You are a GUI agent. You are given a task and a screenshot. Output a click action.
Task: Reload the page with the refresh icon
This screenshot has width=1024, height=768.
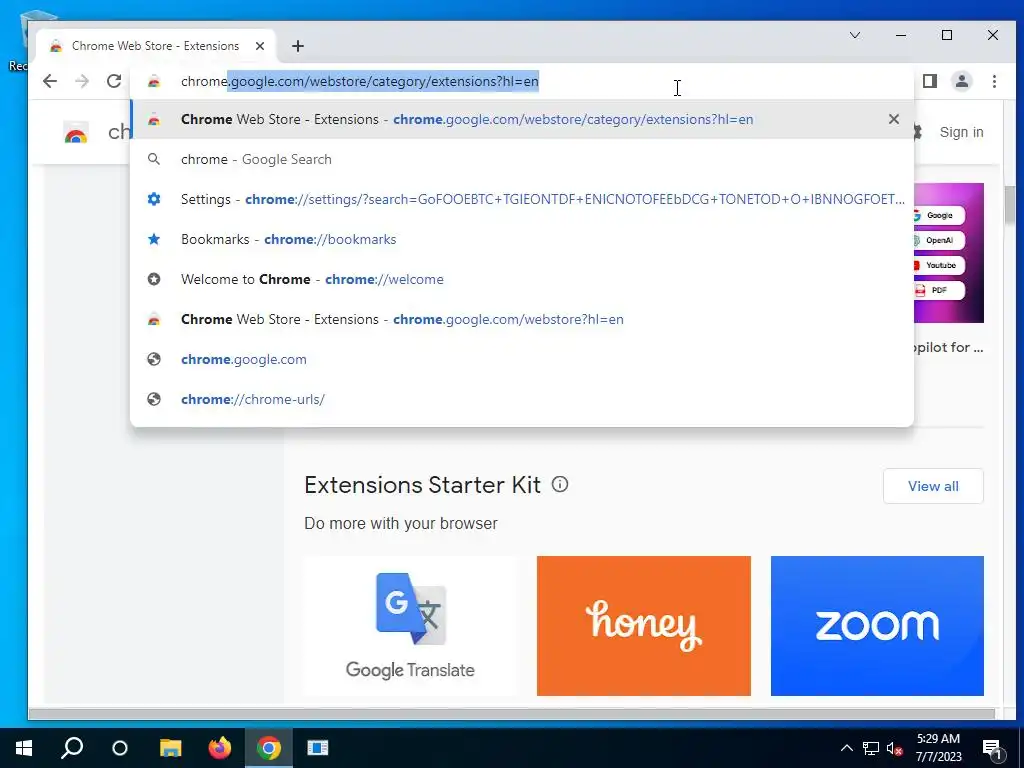[114, 81]
